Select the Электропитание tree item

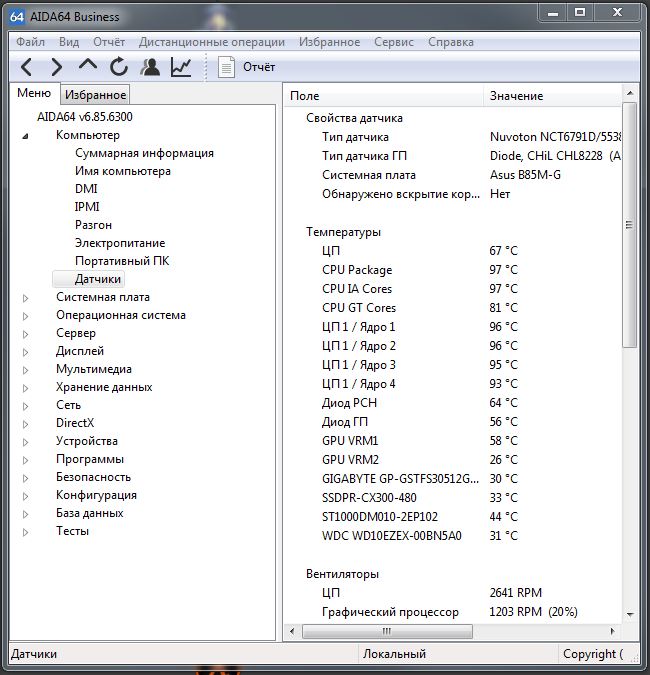tap(120, 243)
